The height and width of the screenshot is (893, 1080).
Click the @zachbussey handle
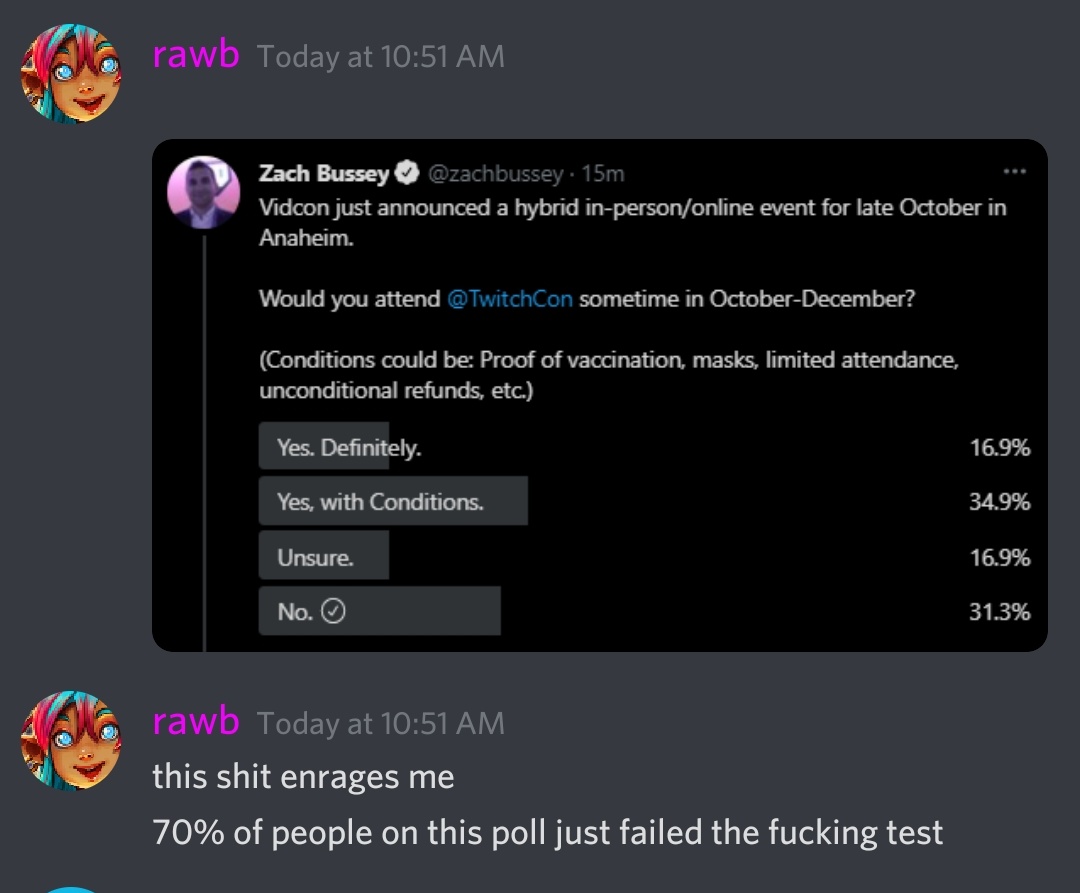496,174
